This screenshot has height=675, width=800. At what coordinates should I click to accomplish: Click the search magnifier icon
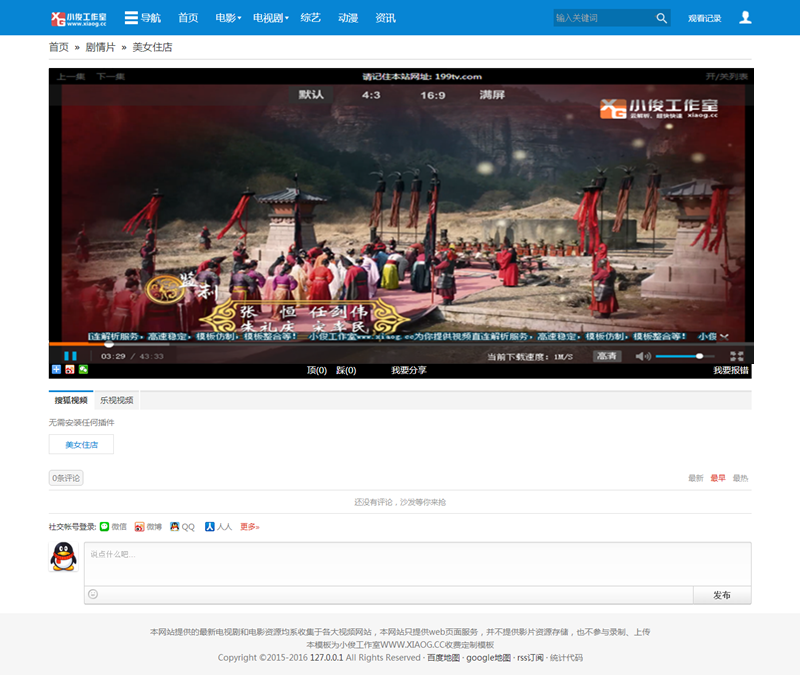[661, 18]
